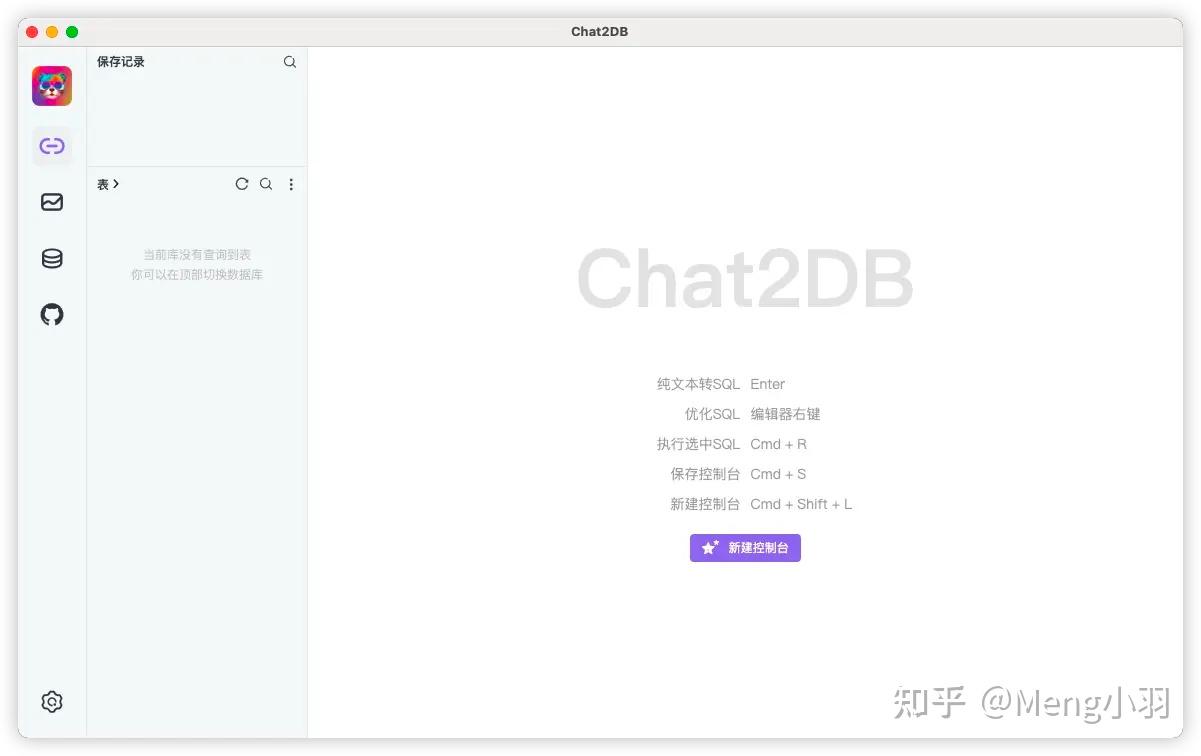Open the three-dot menu in the 表 panel
Viewport: 1201px width, 756px height.
291,184
